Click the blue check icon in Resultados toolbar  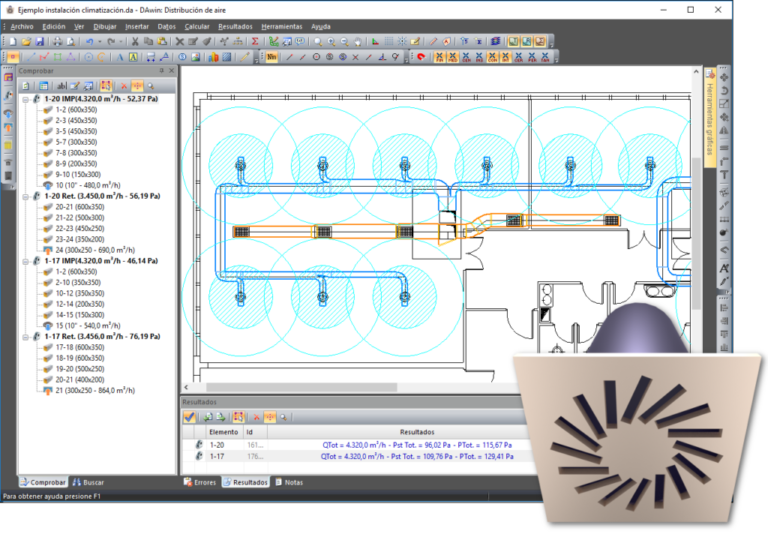[190, 417]
